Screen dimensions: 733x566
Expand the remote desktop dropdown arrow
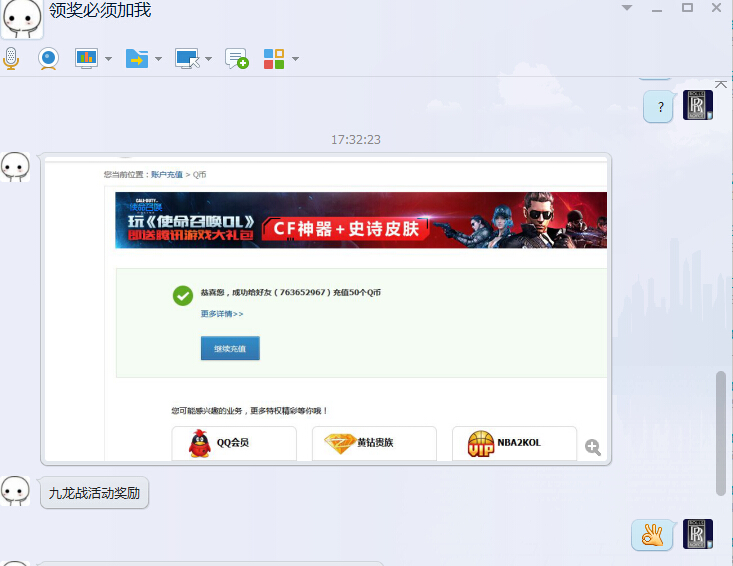point(208,59)
